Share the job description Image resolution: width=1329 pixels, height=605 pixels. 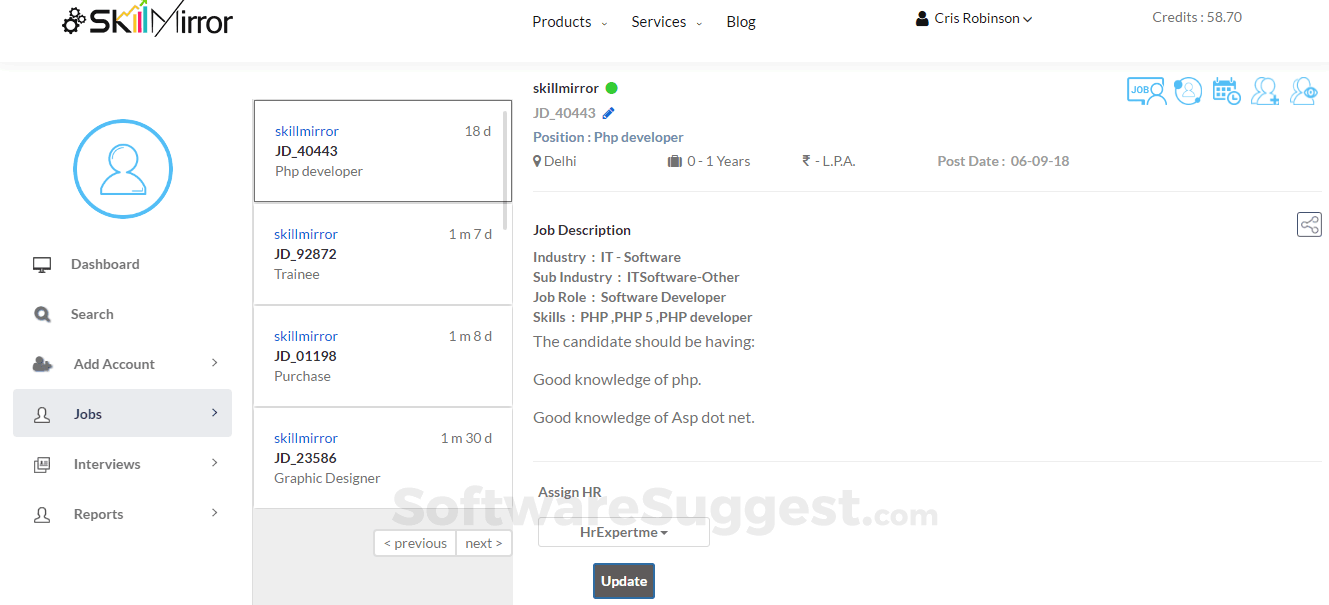coord(1309,225)
